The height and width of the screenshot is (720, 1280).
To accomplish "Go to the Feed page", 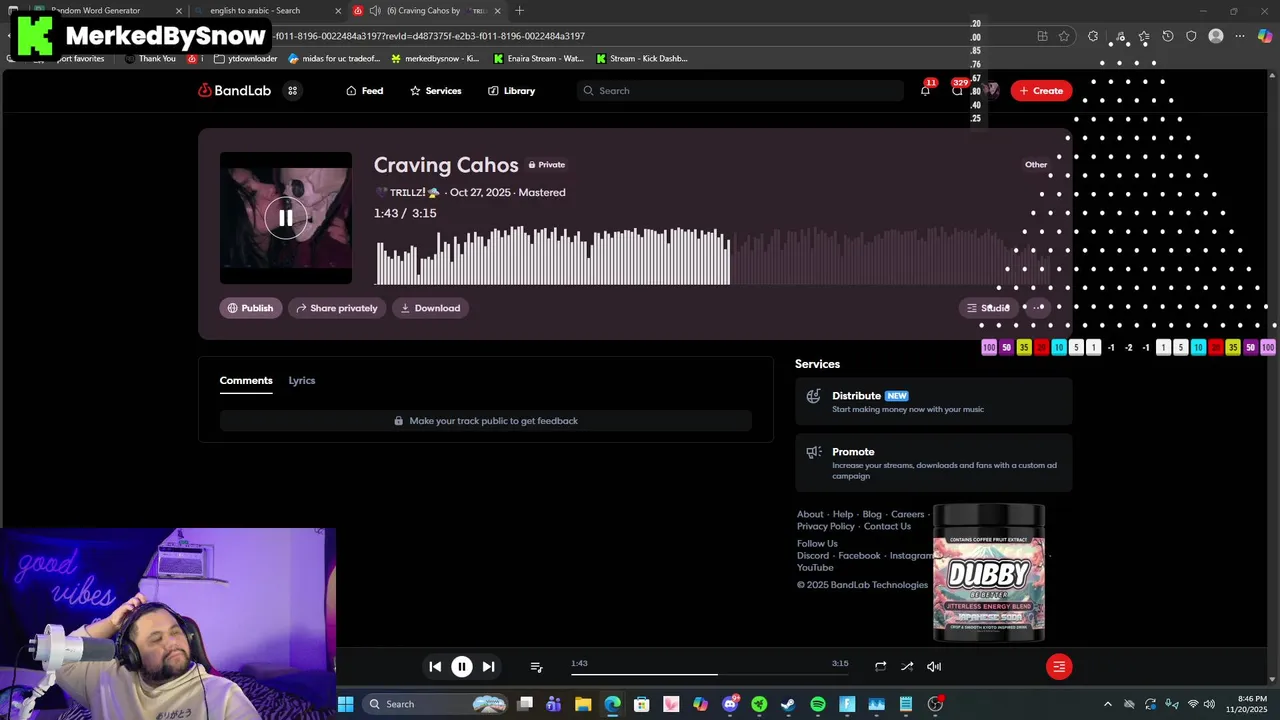I will 364,90.
